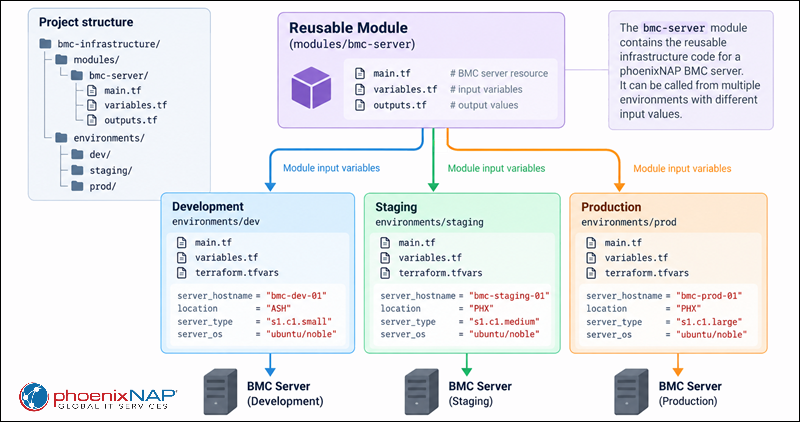Image resolution: width=800 pixels, height=422 pixels.
Task: Click the "# output values" comment
Action: tap(484, 105)
